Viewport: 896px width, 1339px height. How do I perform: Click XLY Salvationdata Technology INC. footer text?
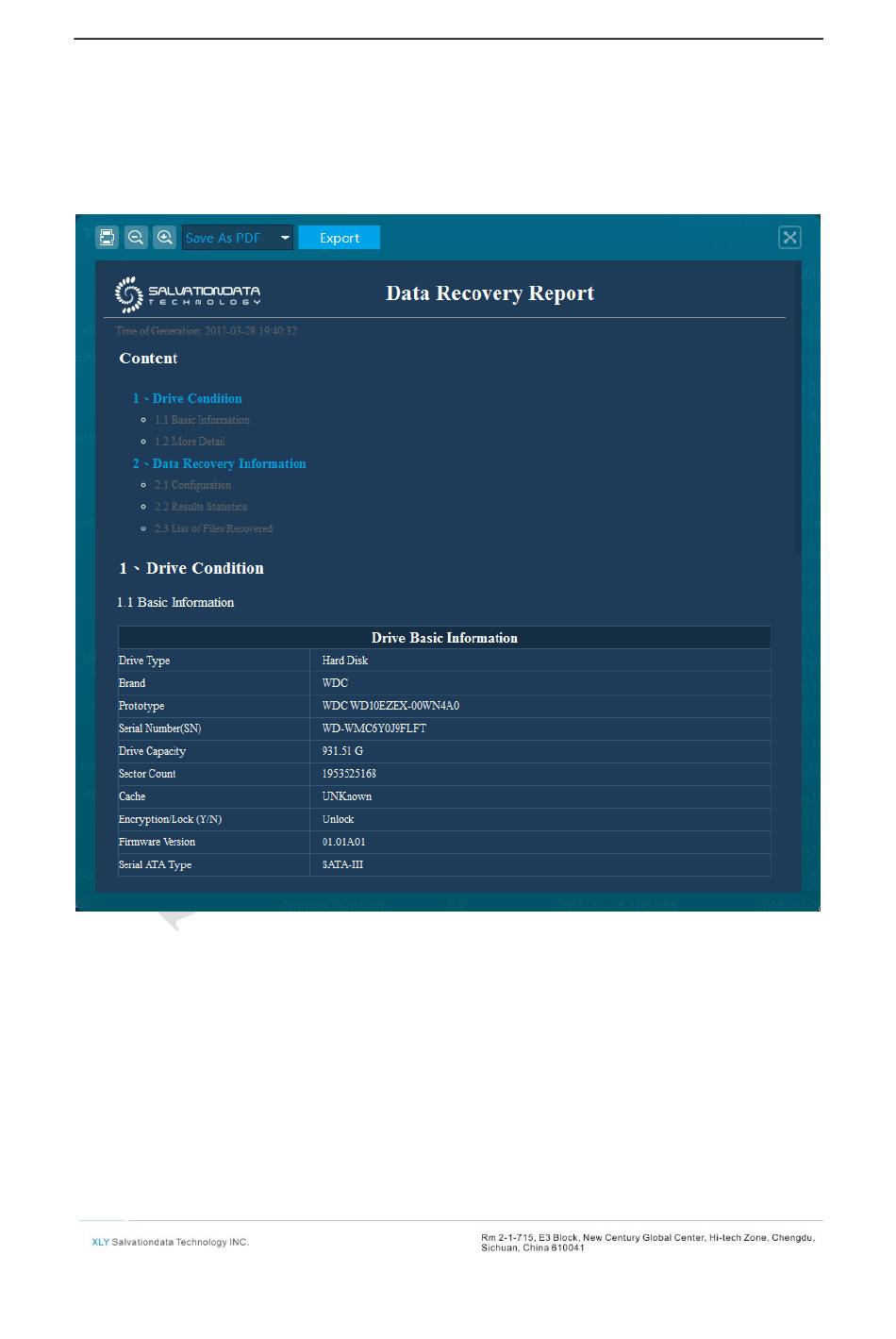[x=171, y=1242]
